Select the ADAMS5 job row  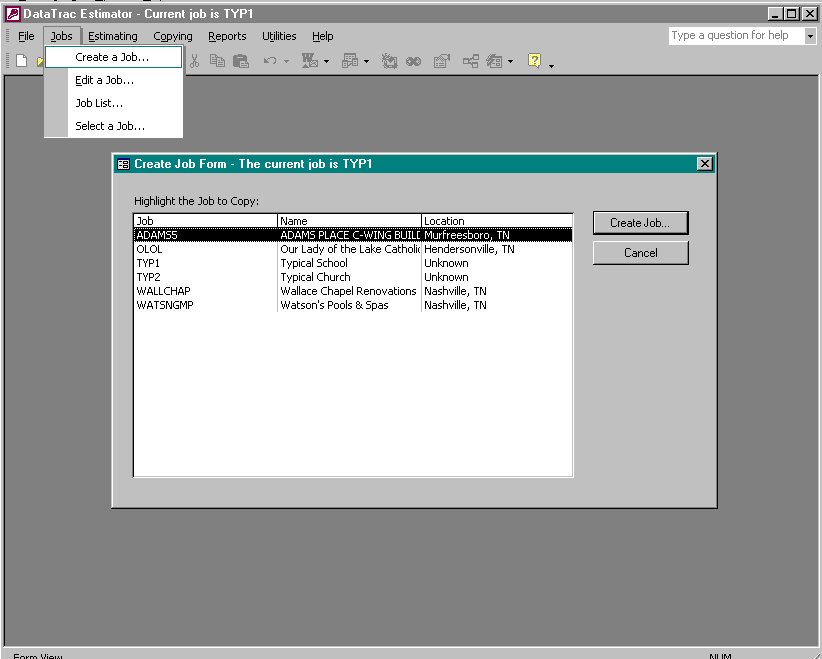[353, 235]
